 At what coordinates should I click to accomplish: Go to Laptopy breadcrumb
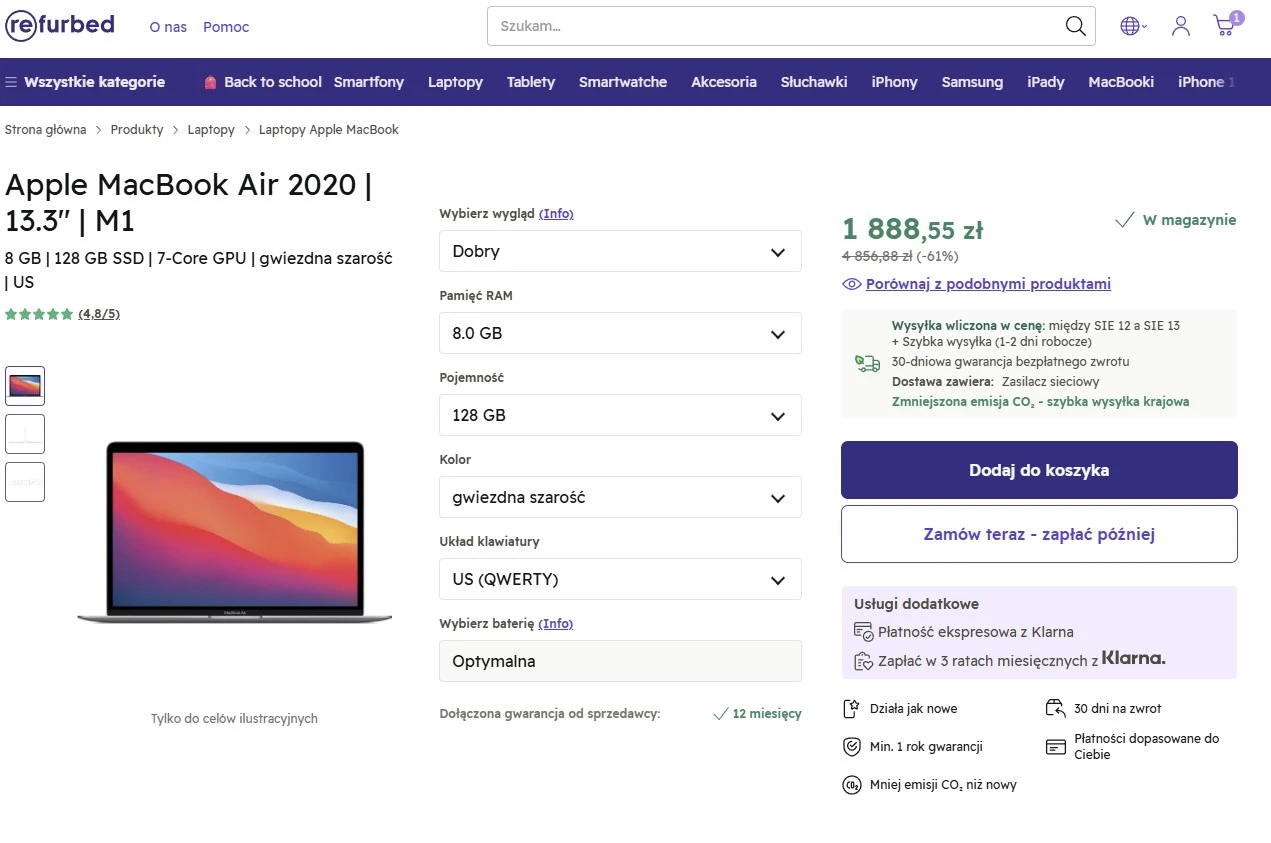point(211,130)
